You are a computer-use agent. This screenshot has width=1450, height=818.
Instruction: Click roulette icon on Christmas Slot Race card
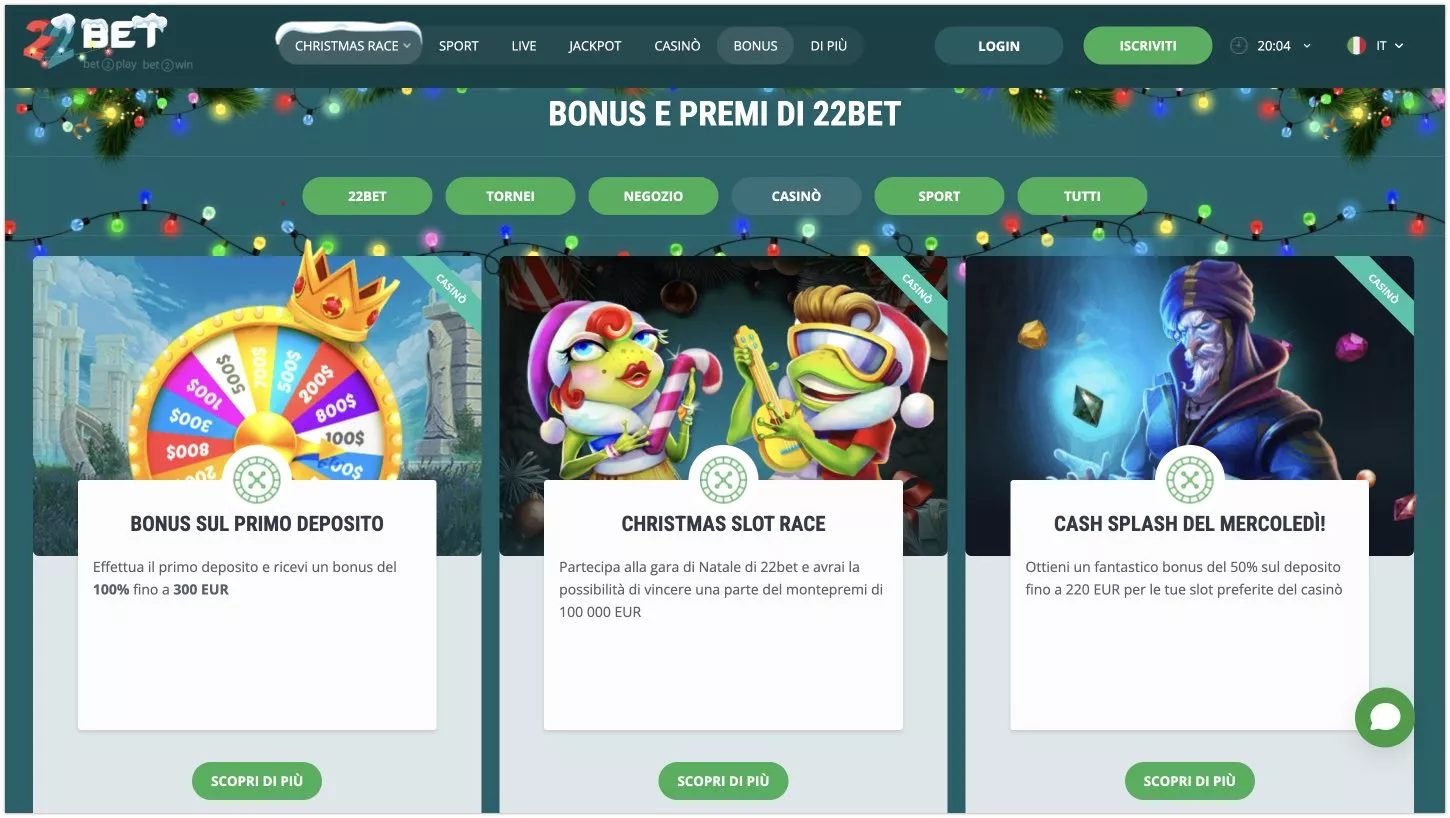tap(723, 480)
